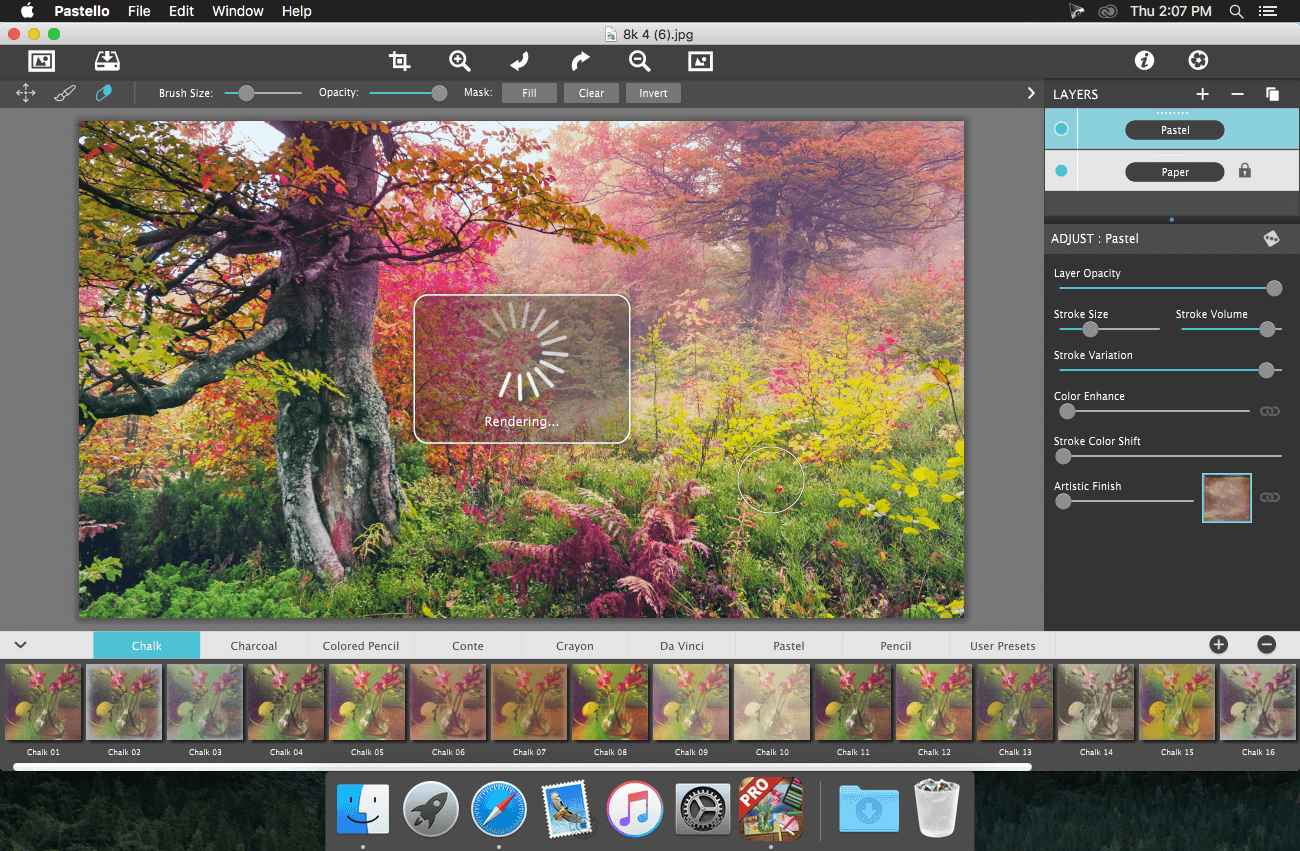Click the save image tray icon
The width and height of the screenshot is (1300, 851).
tap(107, 61)
